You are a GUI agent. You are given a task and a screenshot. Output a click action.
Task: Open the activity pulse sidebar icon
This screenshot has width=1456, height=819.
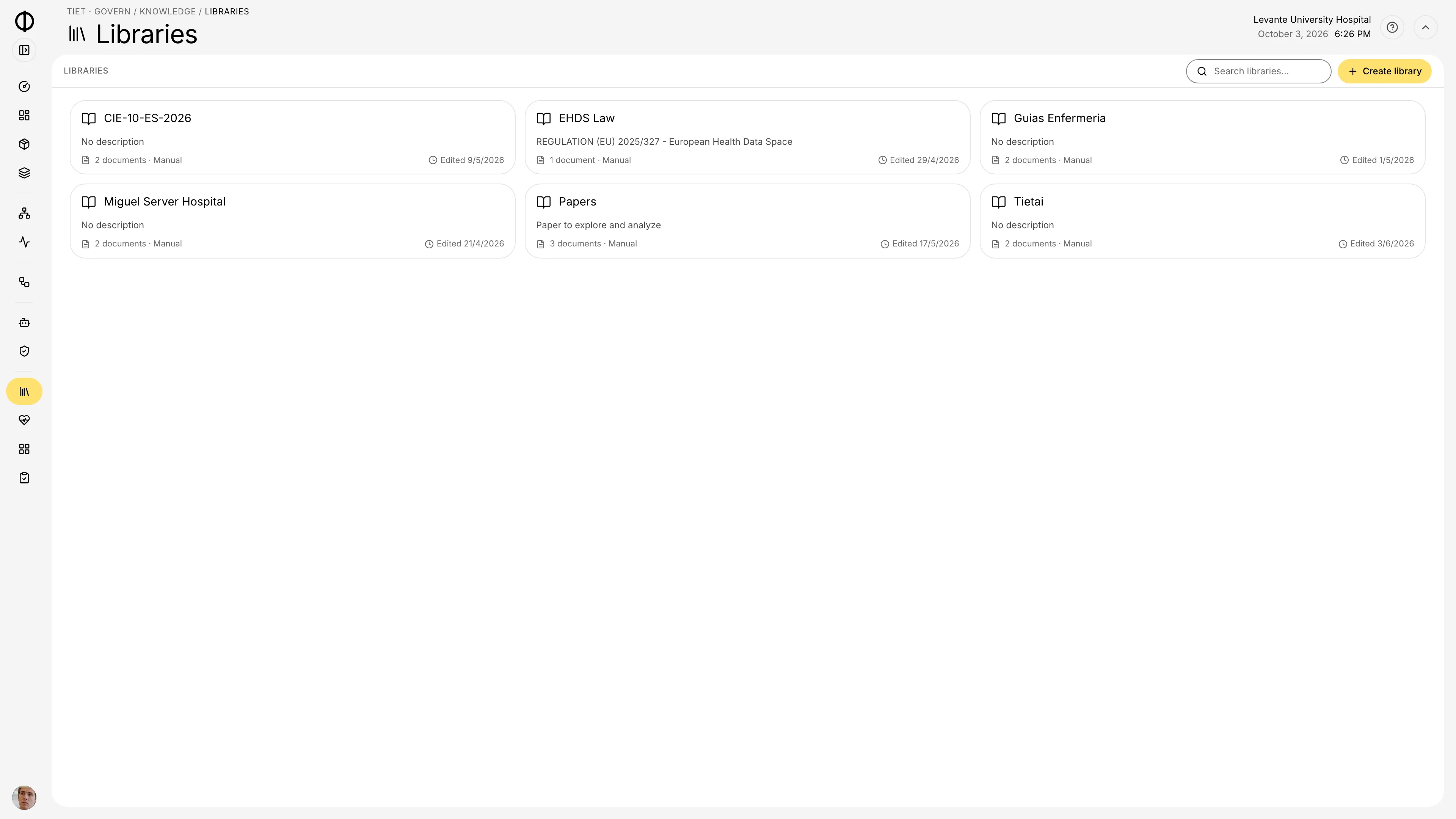click(x=24, y=242)
